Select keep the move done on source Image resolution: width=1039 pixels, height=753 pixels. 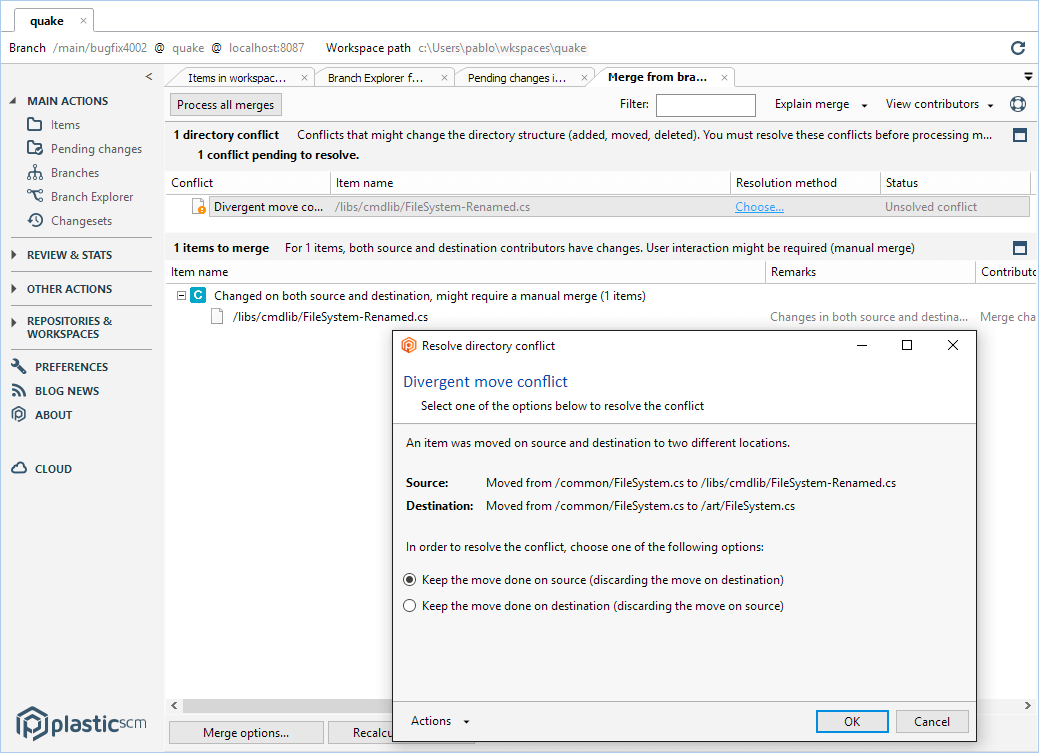(x=409, y=580)
